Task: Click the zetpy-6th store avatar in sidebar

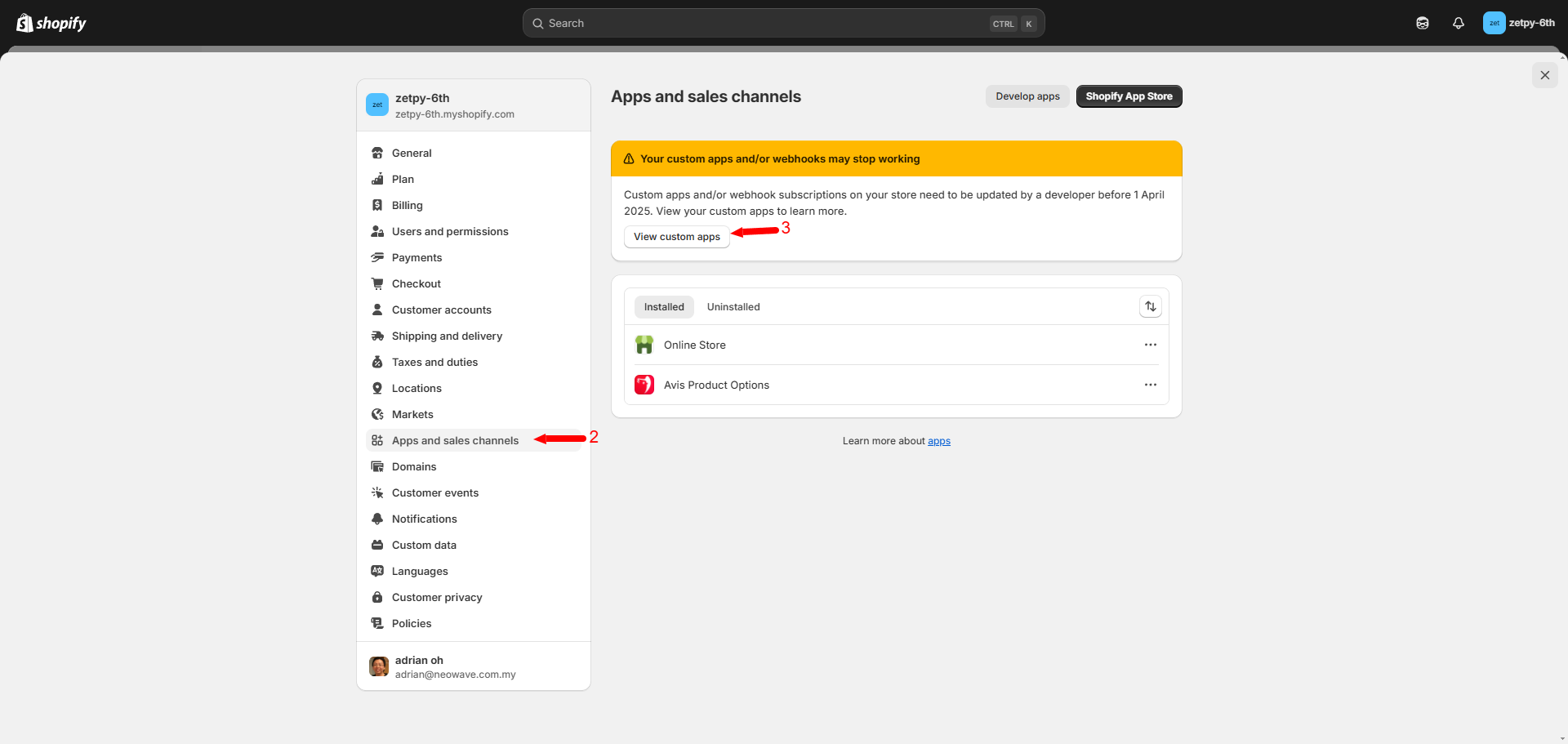Action: 377,105
